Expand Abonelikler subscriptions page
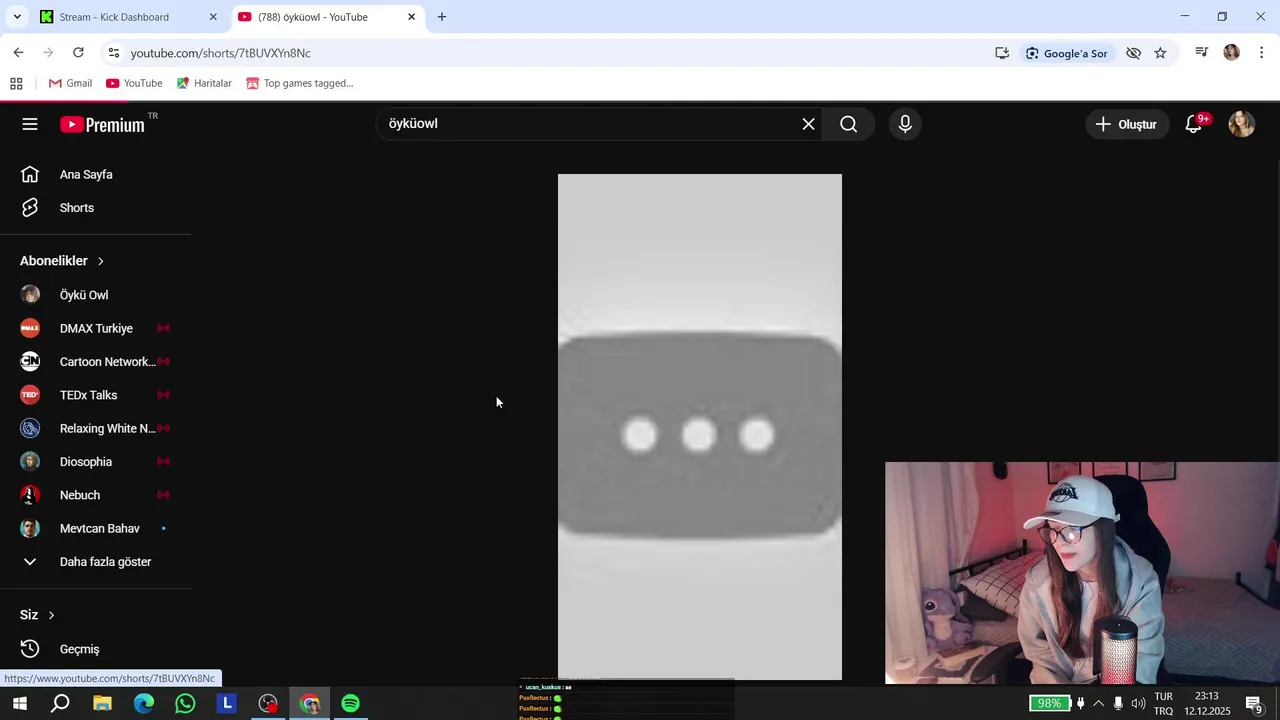Image resolution: width=1280 pixels, height=720 pixels. click(62, 261)
